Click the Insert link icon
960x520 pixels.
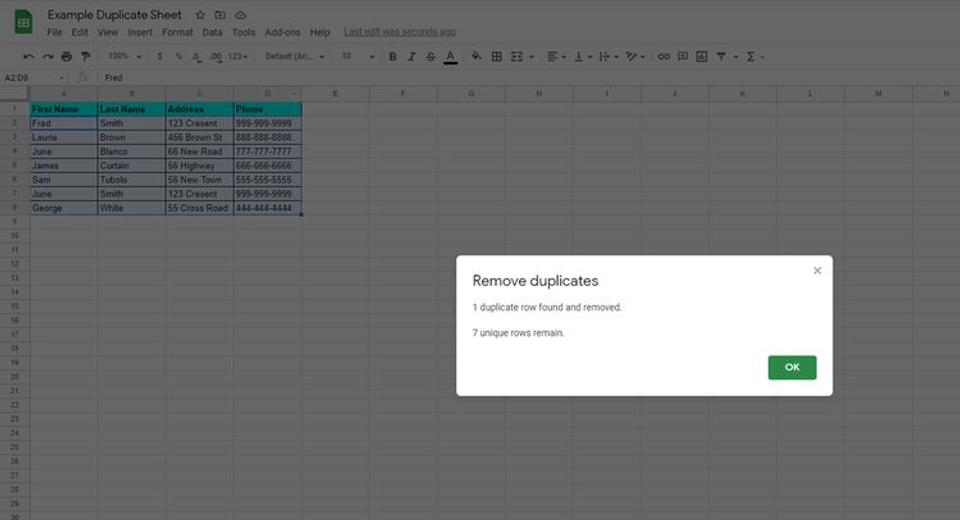(x=664, y=56)
